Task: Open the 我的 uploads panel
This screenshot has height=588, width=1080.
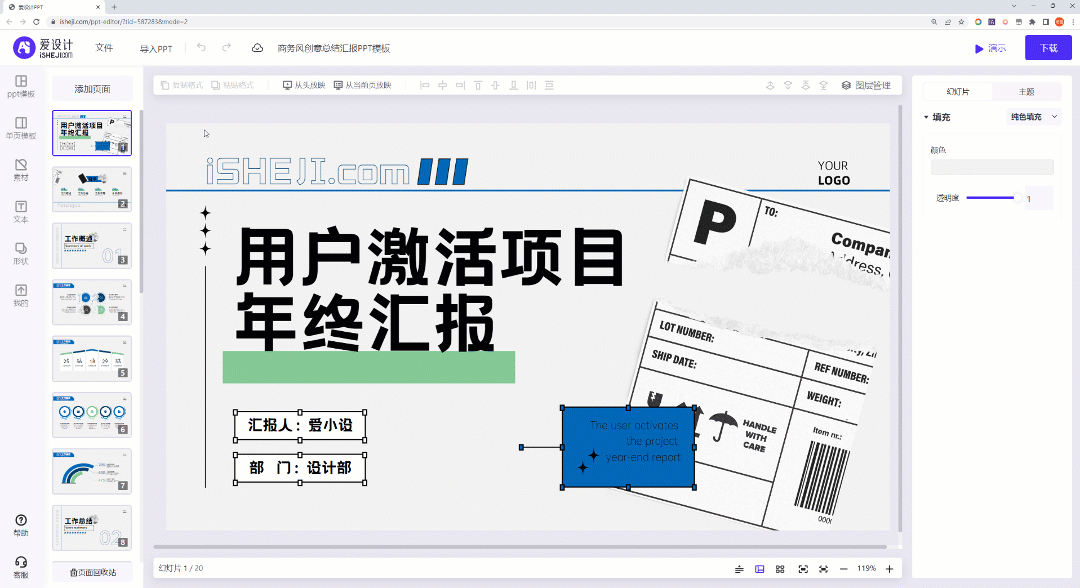Action: click(21, 295)
